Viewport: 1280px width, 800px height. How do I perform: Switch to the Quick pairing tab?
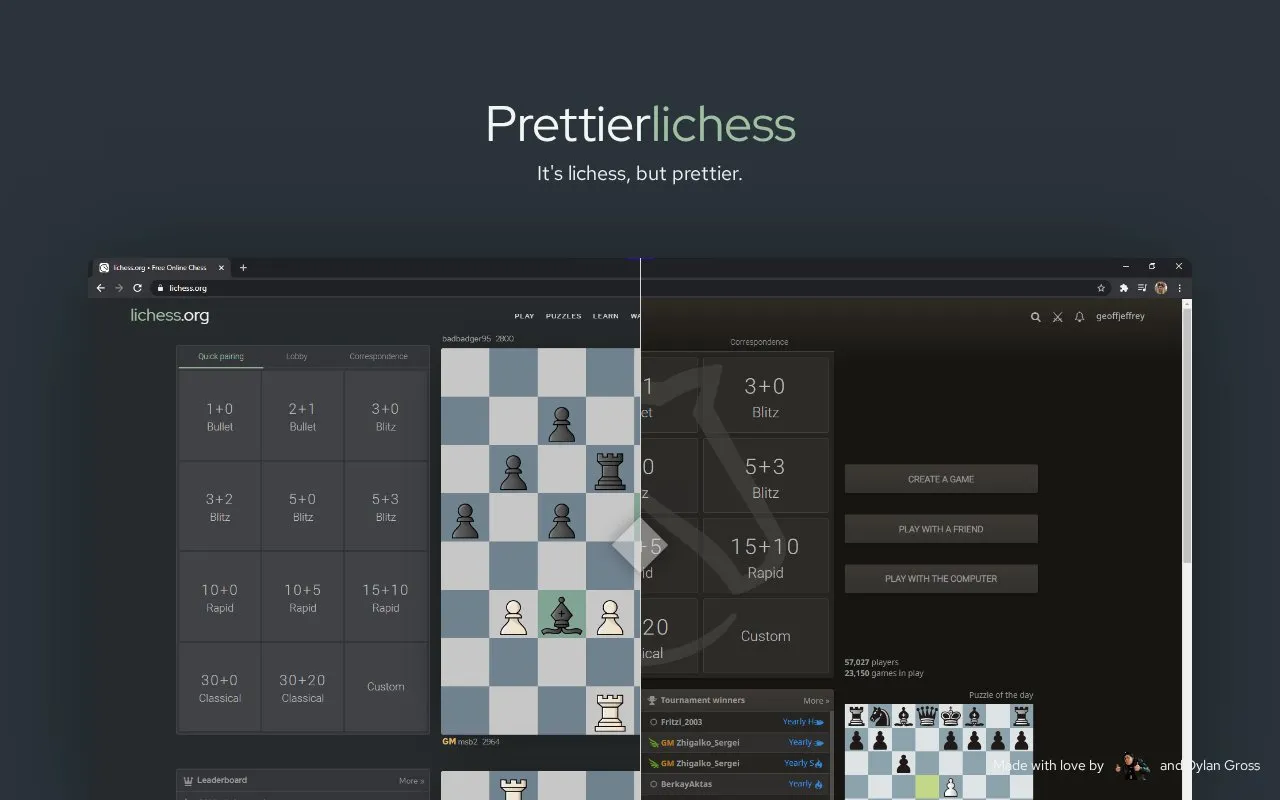pos(220,356)
